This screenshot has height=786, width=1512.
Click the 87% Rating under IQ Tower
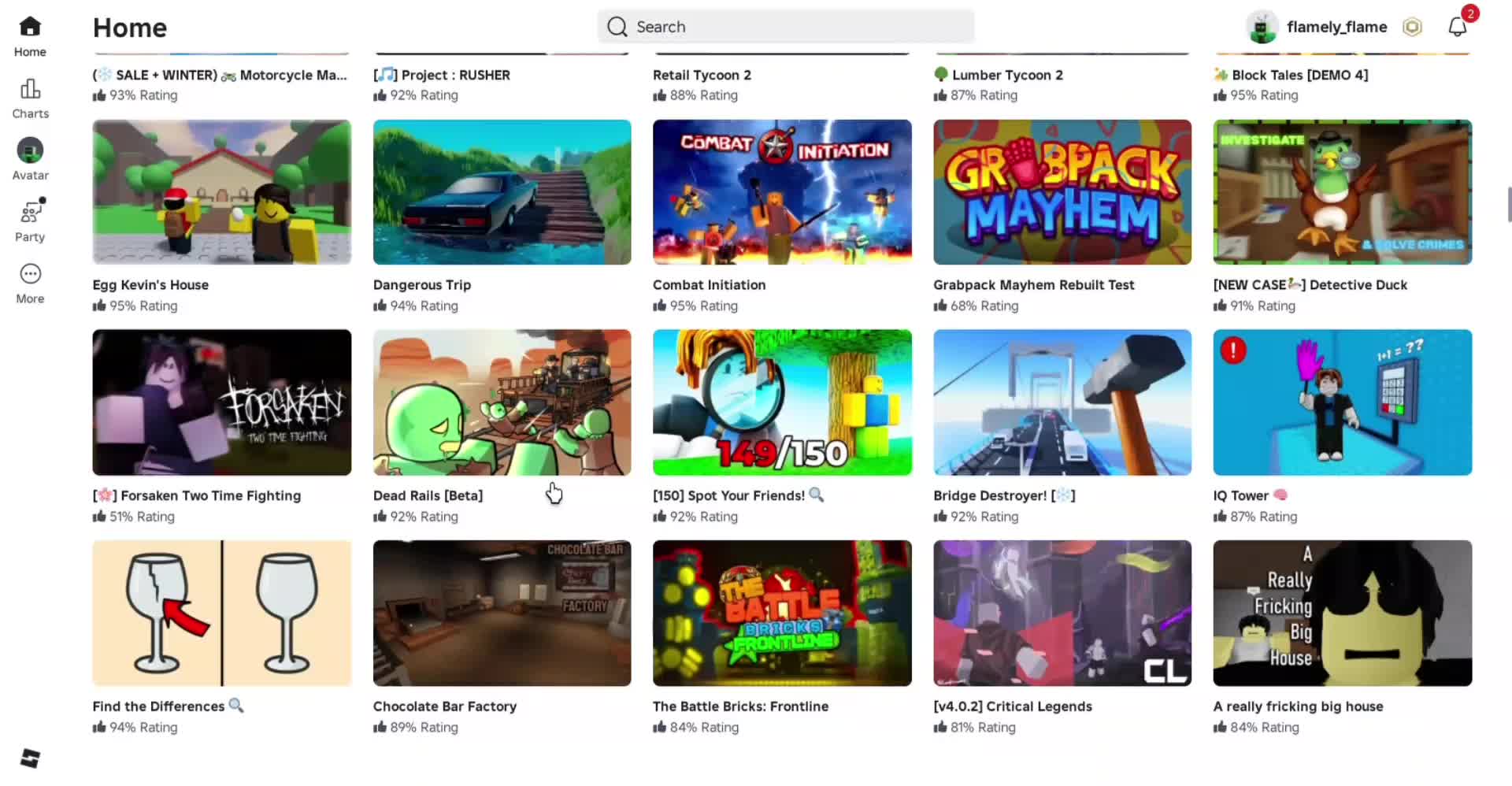1255,517
